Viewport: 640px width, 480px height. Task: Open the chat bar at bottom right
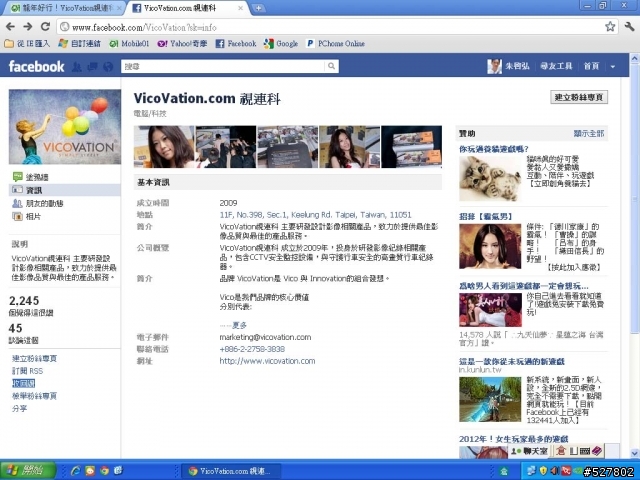pos(529,451)
